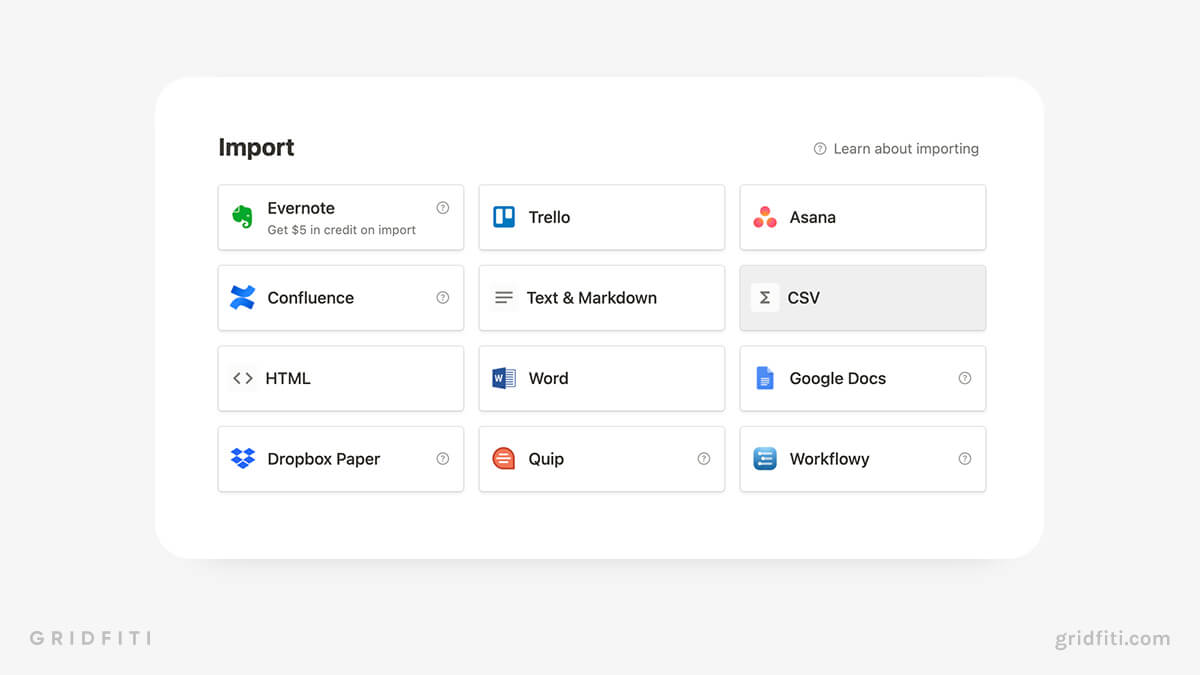Visit the gridfiti.com link

click(x=1113, y=638)
